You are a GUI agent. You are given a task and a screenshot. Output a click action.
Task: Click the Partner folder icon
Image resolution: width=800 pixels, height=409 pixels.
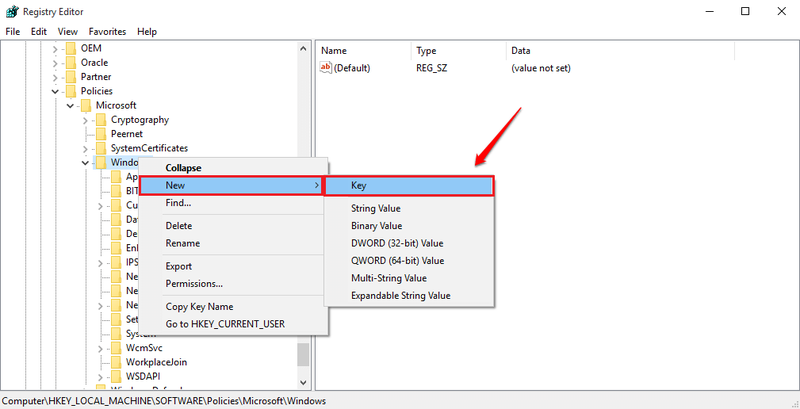coord(71,77)
